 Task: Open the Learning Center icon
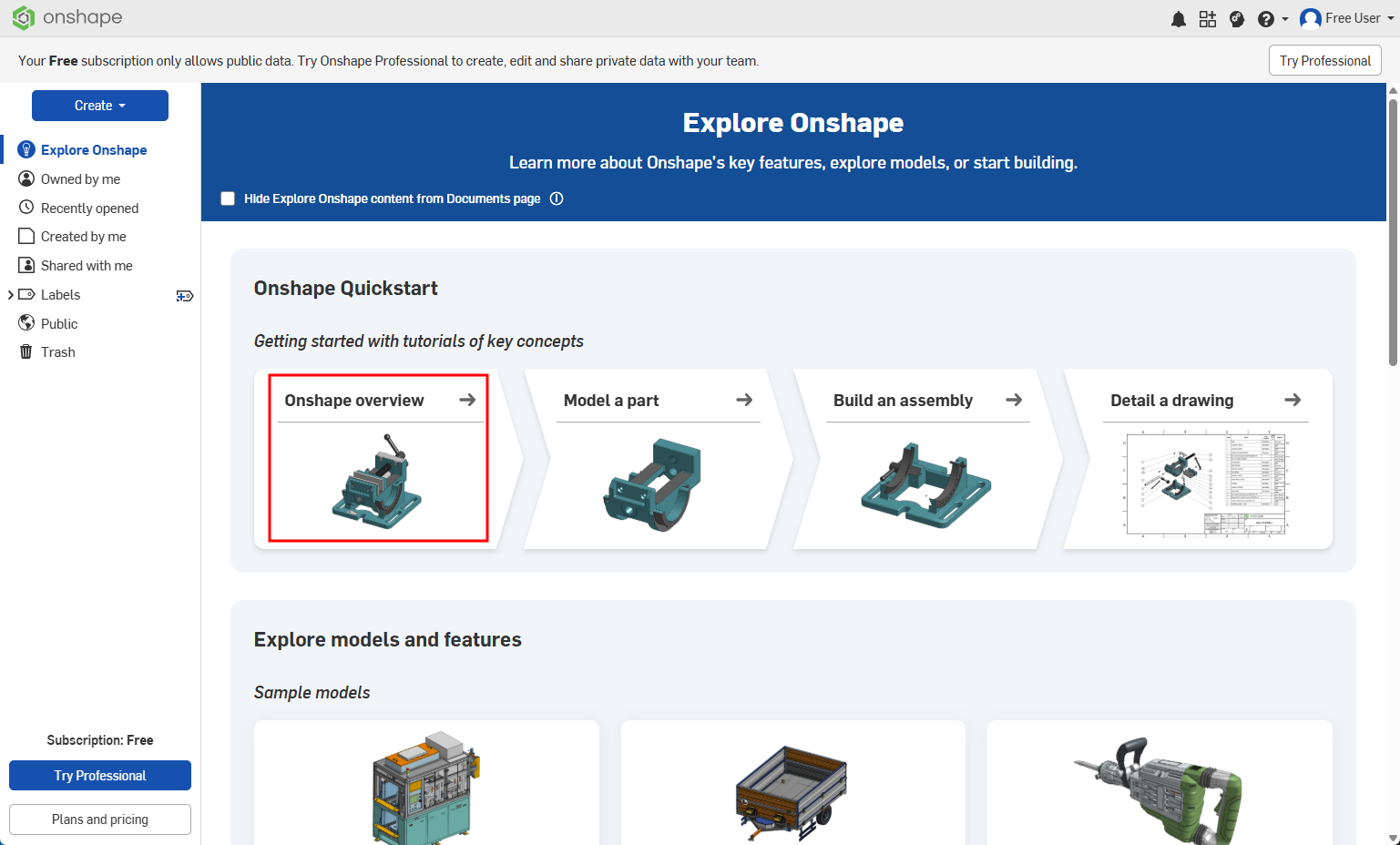[x=1237, y=18]
